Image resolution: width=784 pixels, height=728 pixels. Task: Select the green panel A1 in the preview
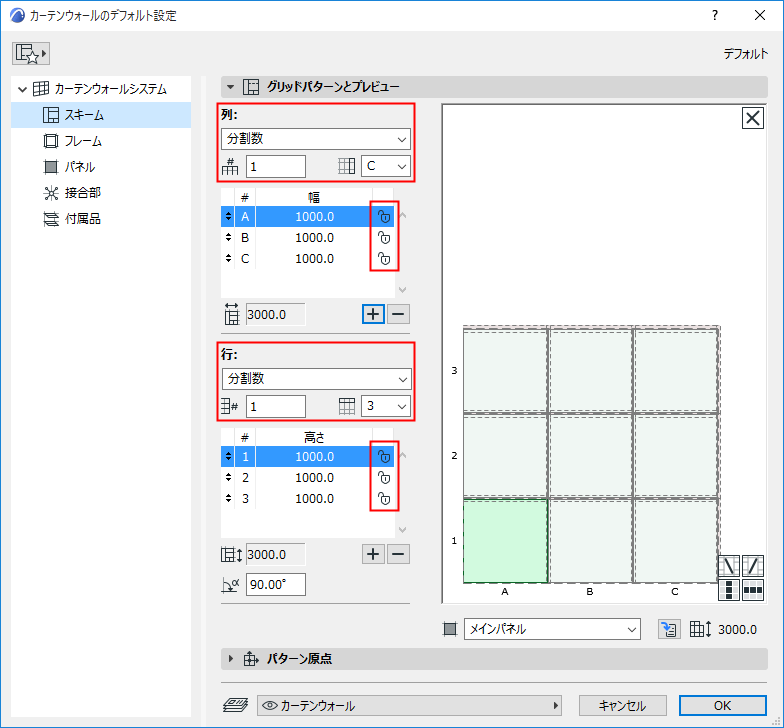505,541
